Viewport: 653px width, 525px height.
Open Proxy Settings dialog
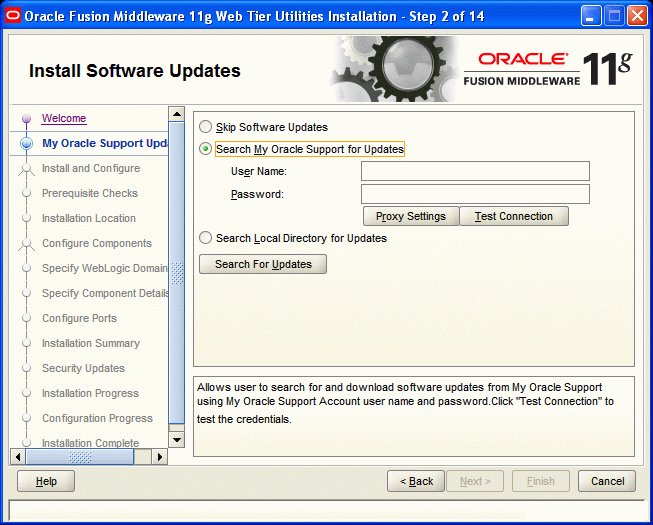click(411, 216)
